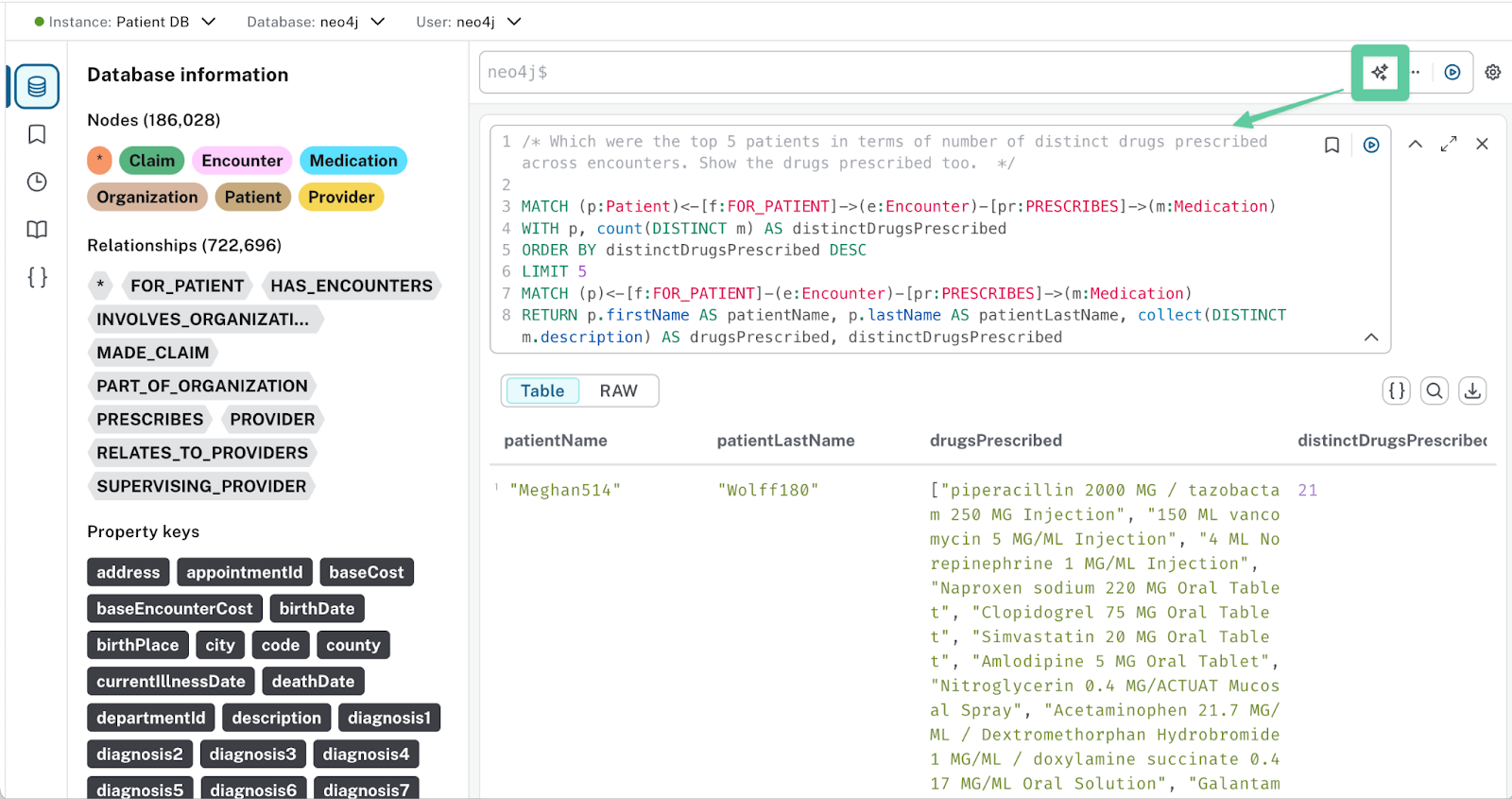Select the all-nodes asterisk label
This screenshot has width=1512, height=799.
[x=99, y=161]
